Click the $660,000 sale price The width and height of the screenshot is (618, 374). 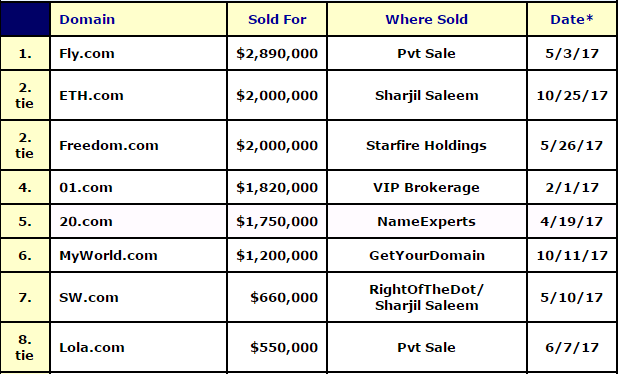pyautogui.click(x=284, y=297)
